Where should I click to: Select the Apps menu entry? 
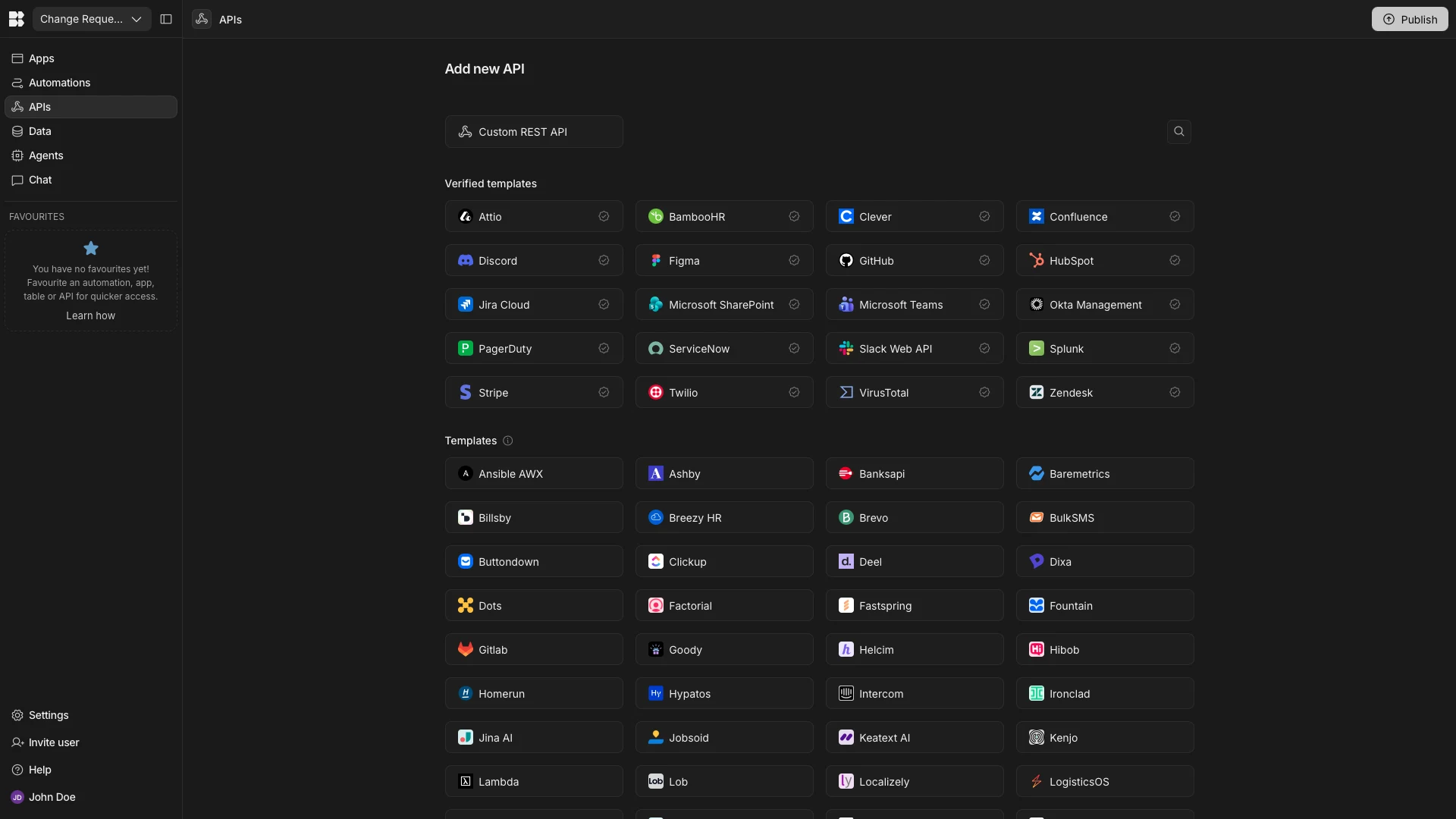click(41, 58)
